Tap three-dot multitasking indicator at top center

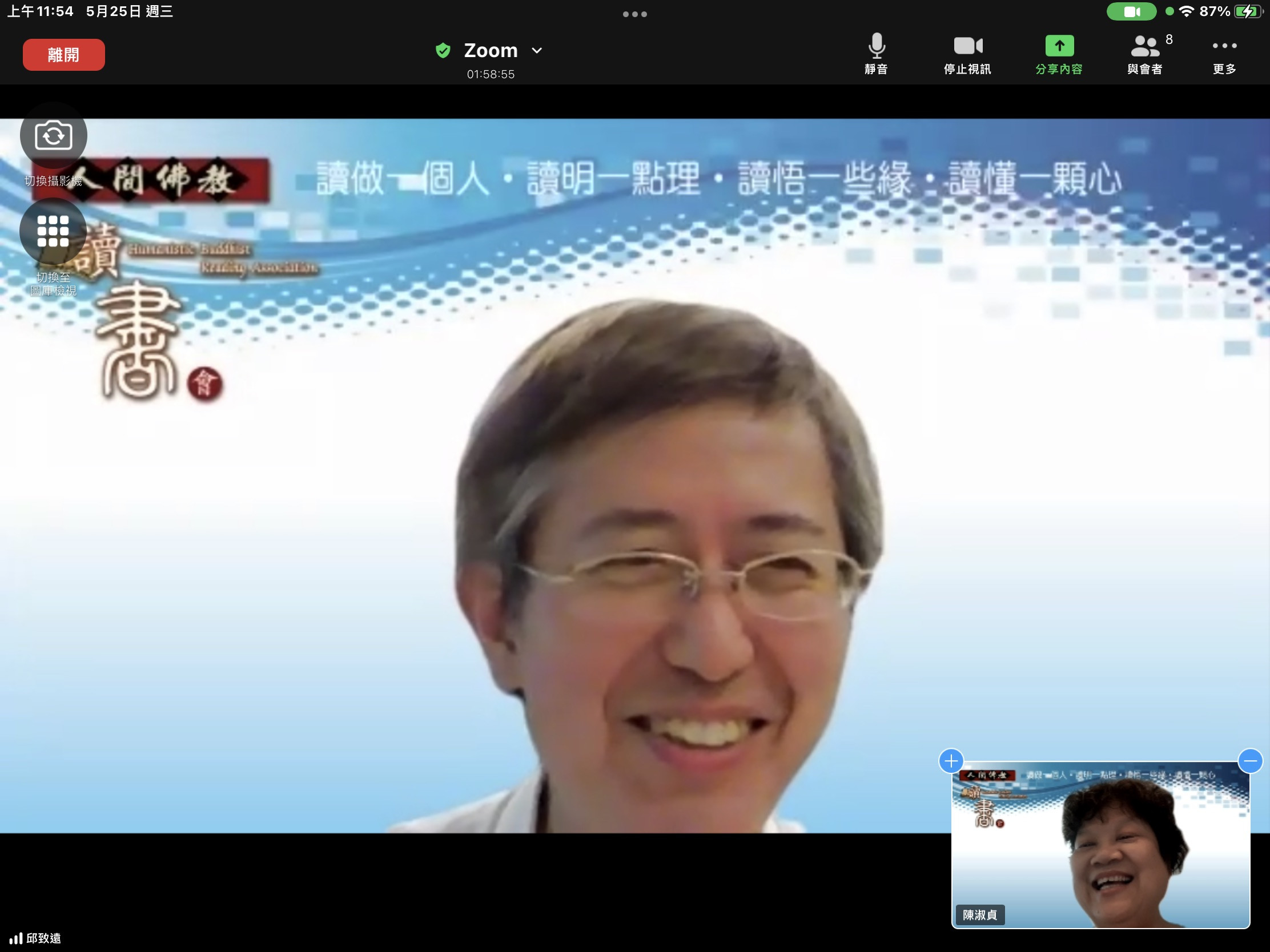(634, 14)
